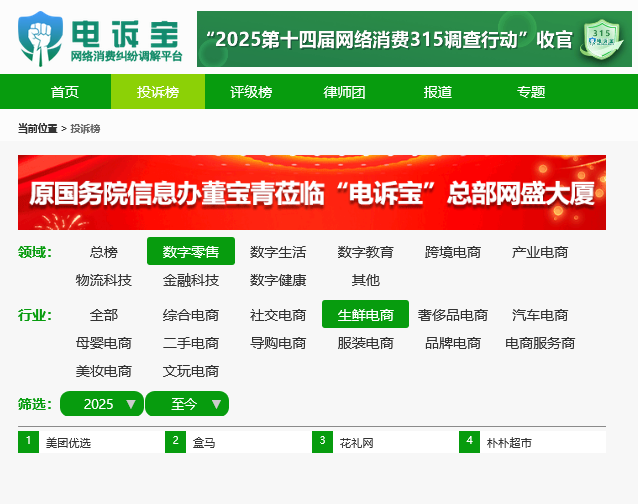This screenshot has width=638, height=504.
Task: Choose 其他 in the 领域 filter
Action: tap(365, 280)
